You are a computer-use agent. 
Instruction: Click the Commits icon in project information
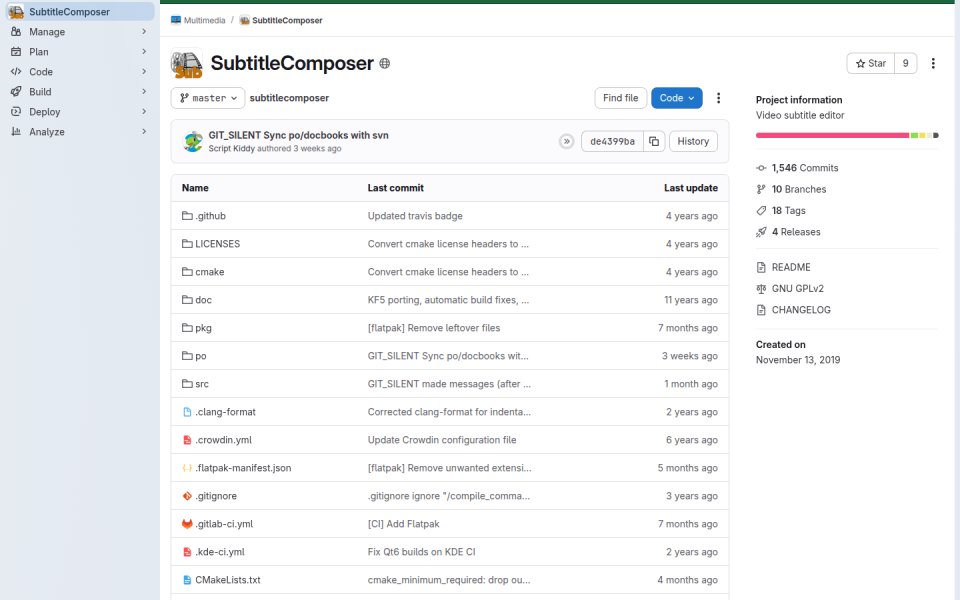click(x=761, y=168)
